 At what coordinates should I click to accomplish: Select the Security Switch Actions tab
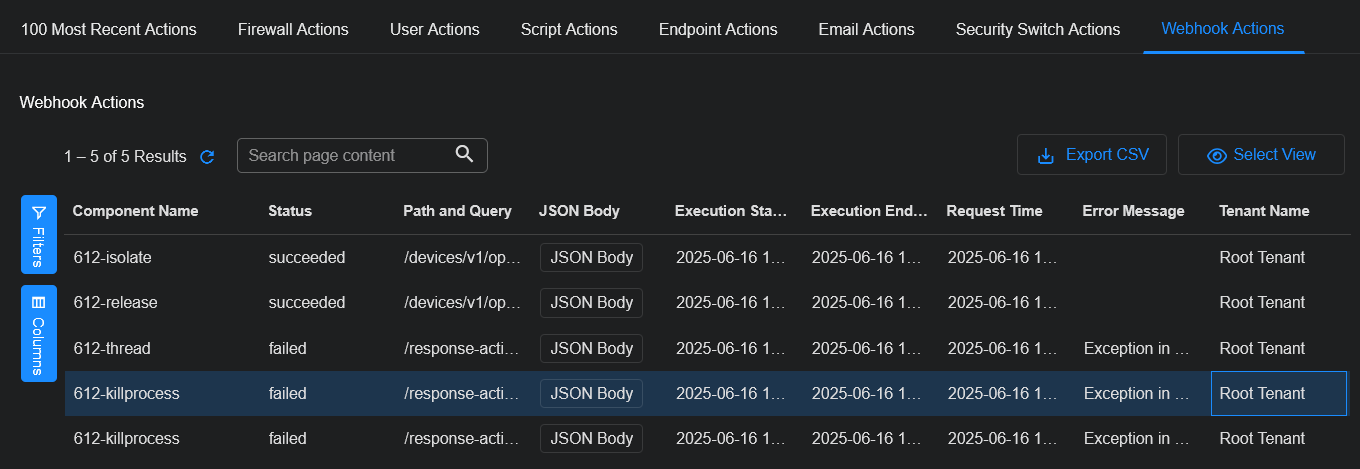[x=1037, y=29]
